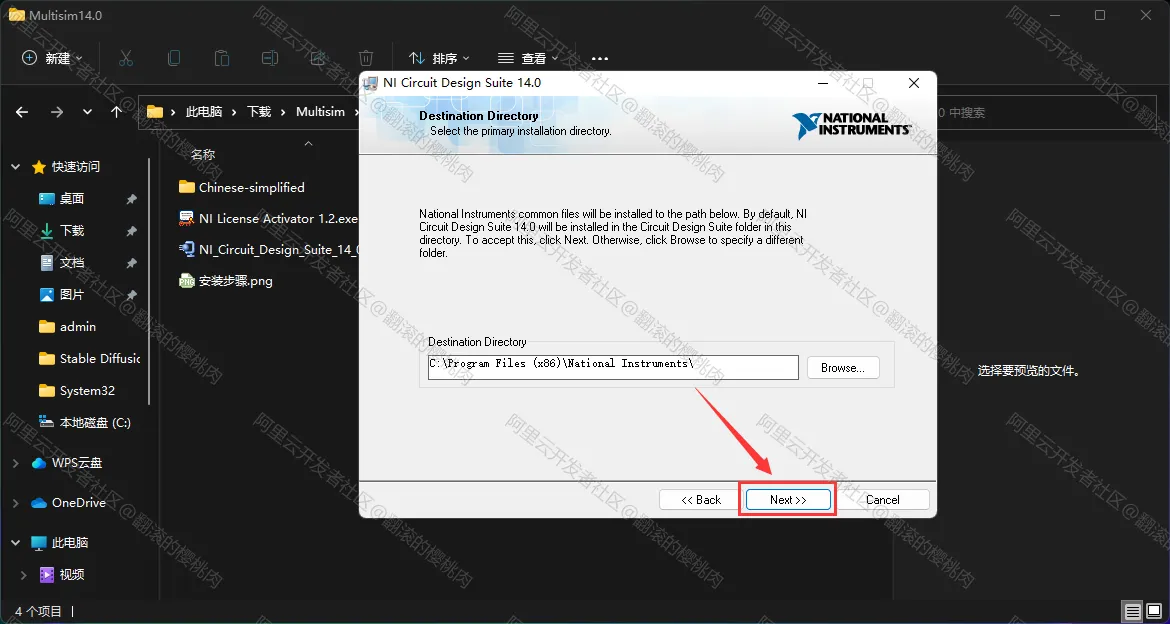Click the Next >> button in installer
Screen dimensions: 1170x624
(788, 499)
